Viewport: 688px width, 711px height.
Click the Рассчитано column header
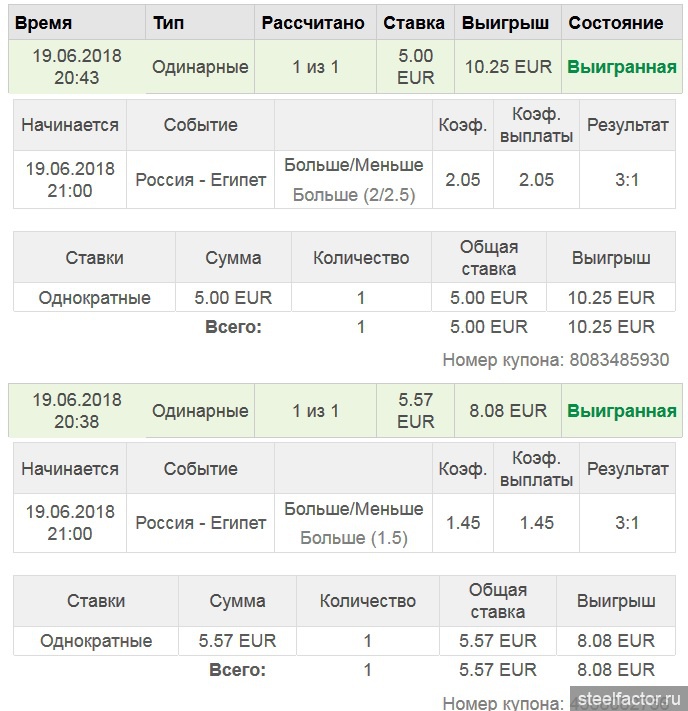[313, 22]
